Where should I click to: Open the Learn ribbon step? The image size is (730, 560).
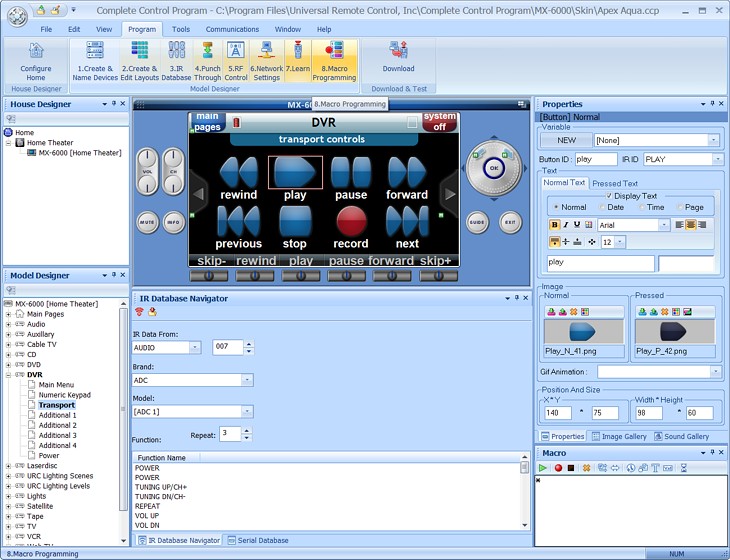click(297, 61)
